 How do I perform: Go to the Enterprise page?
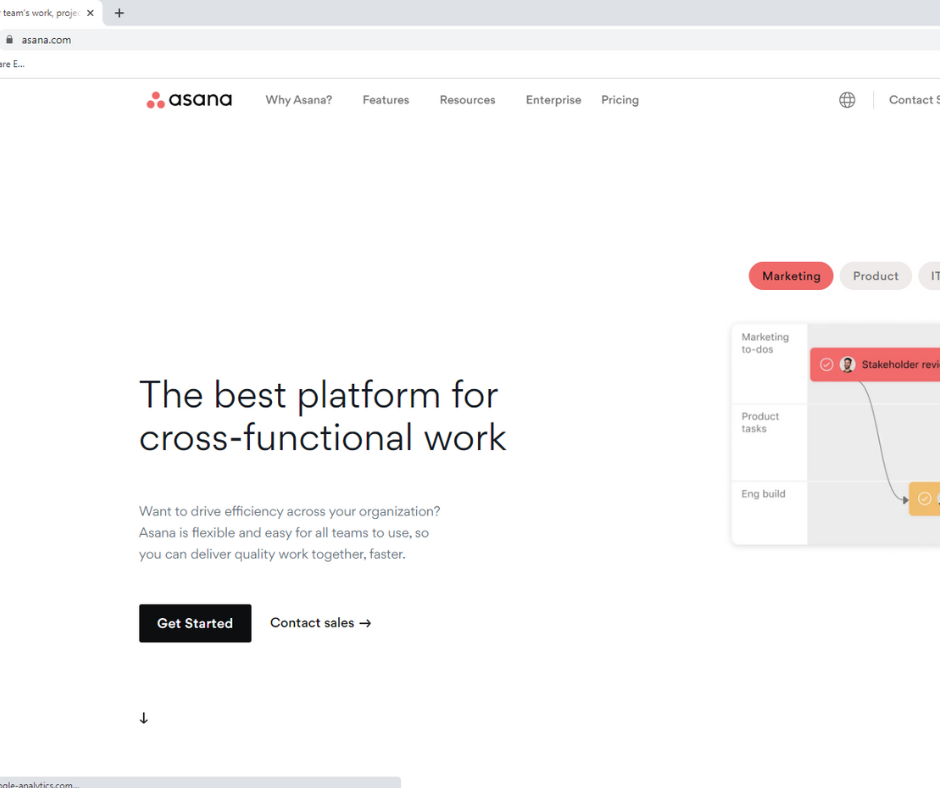(x=553, y=100)
